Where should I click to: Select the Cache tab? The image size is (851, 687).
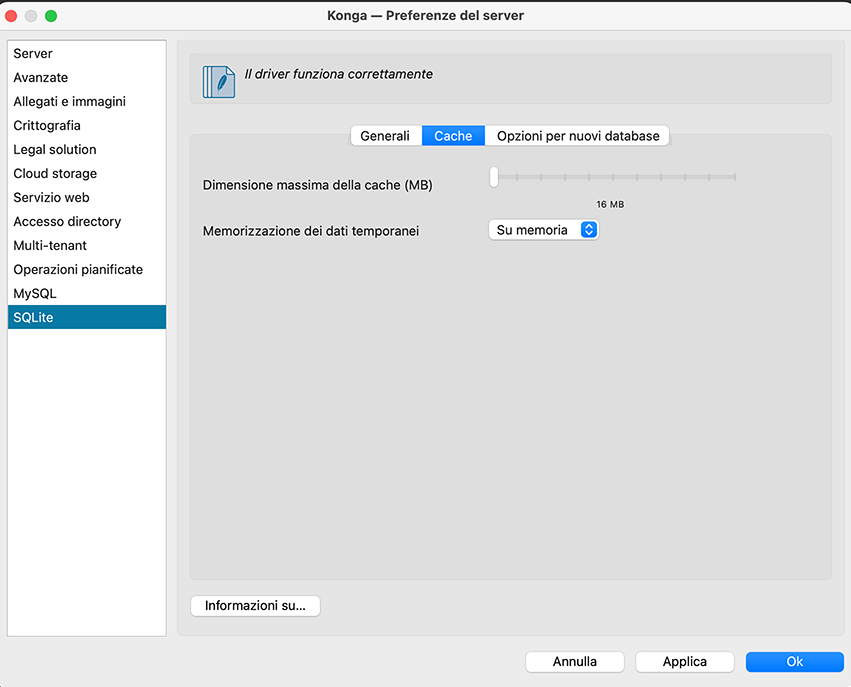[453, 136]
